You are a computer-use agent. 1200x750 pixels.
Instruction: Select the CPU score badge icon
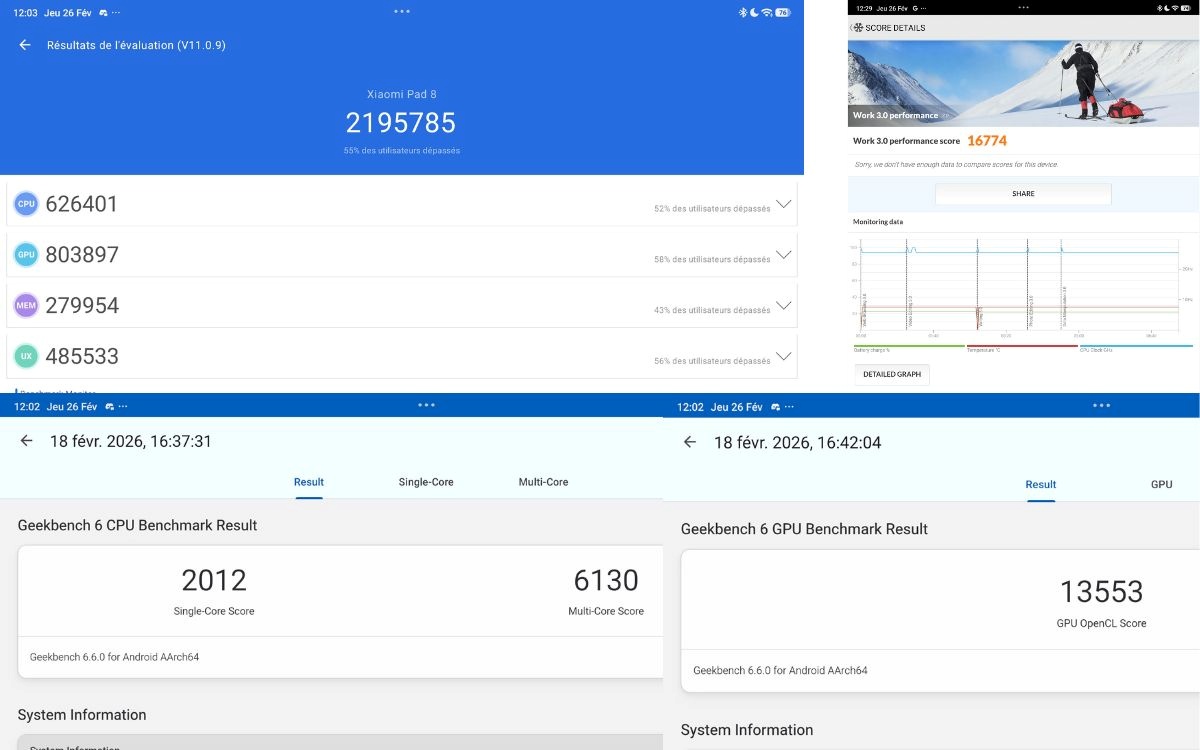25,203
